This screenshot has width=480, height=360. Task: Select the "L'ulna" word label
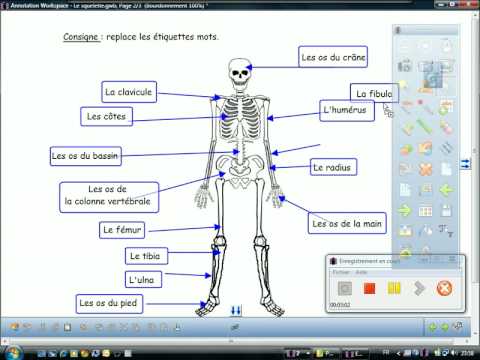click(x=143, y=280)
